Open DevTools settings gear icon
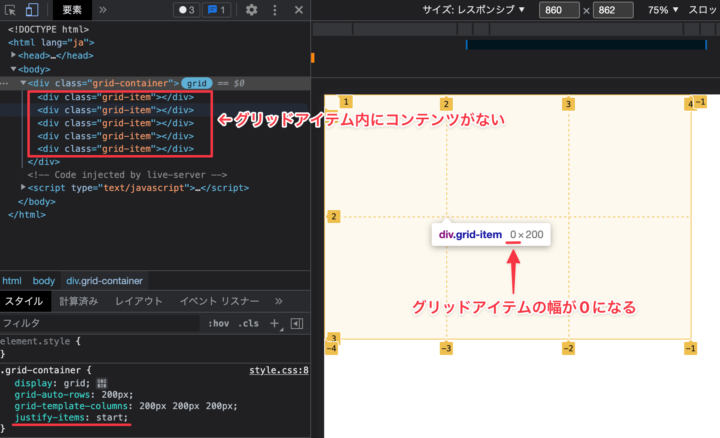720x438 pixels. coord(251,10)
